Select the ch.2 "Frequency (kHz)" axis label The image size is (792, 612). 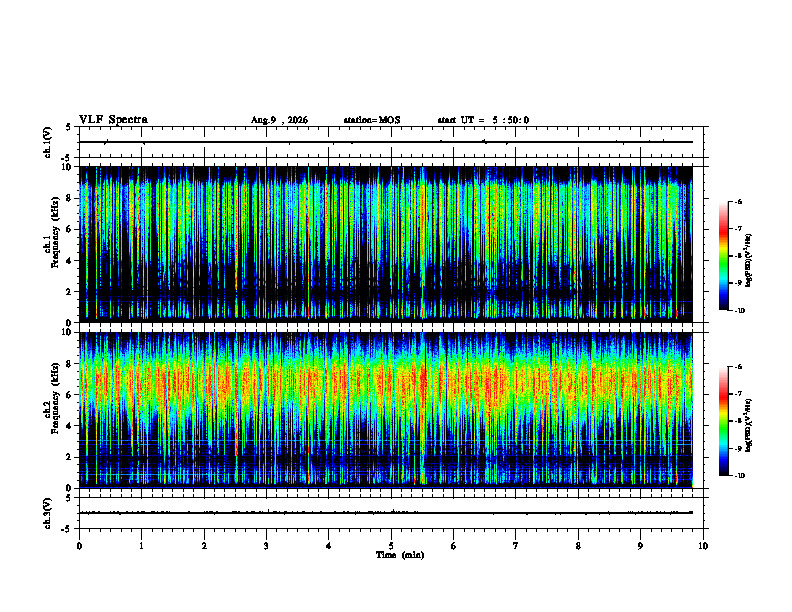(x=56, y=398)
